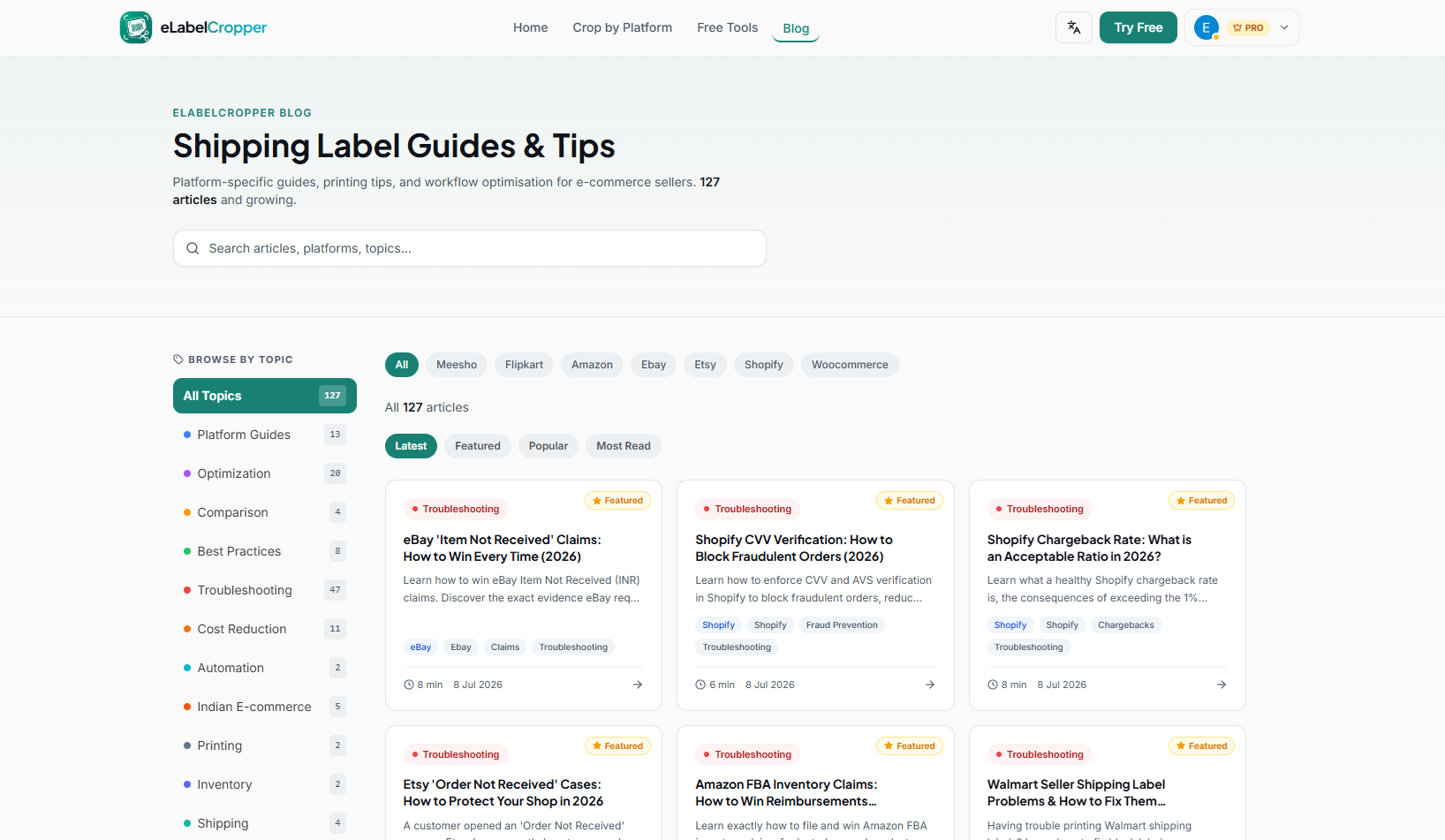Viewport: 1445px width, 840px height.
Task: Select Cost Reduction topic
Action: [265, 629]
